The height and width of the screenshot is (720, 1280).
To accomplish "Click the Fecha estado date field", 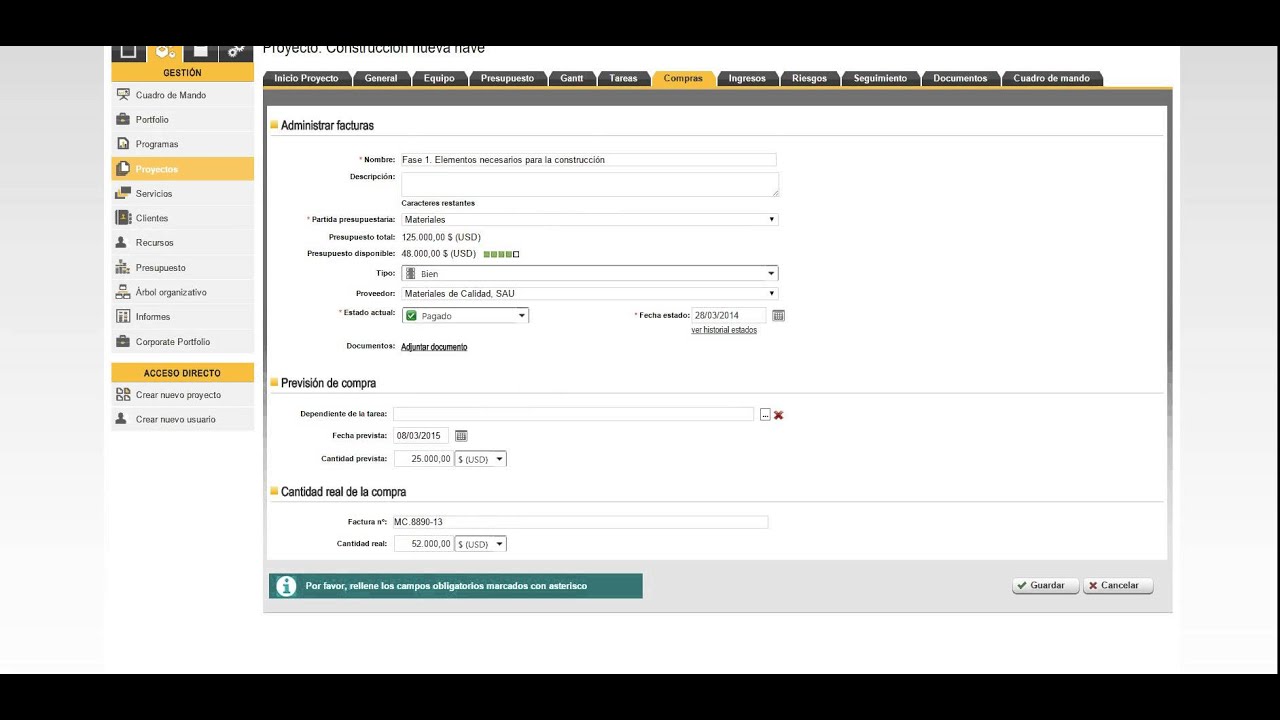I will (x=728, y=315).
